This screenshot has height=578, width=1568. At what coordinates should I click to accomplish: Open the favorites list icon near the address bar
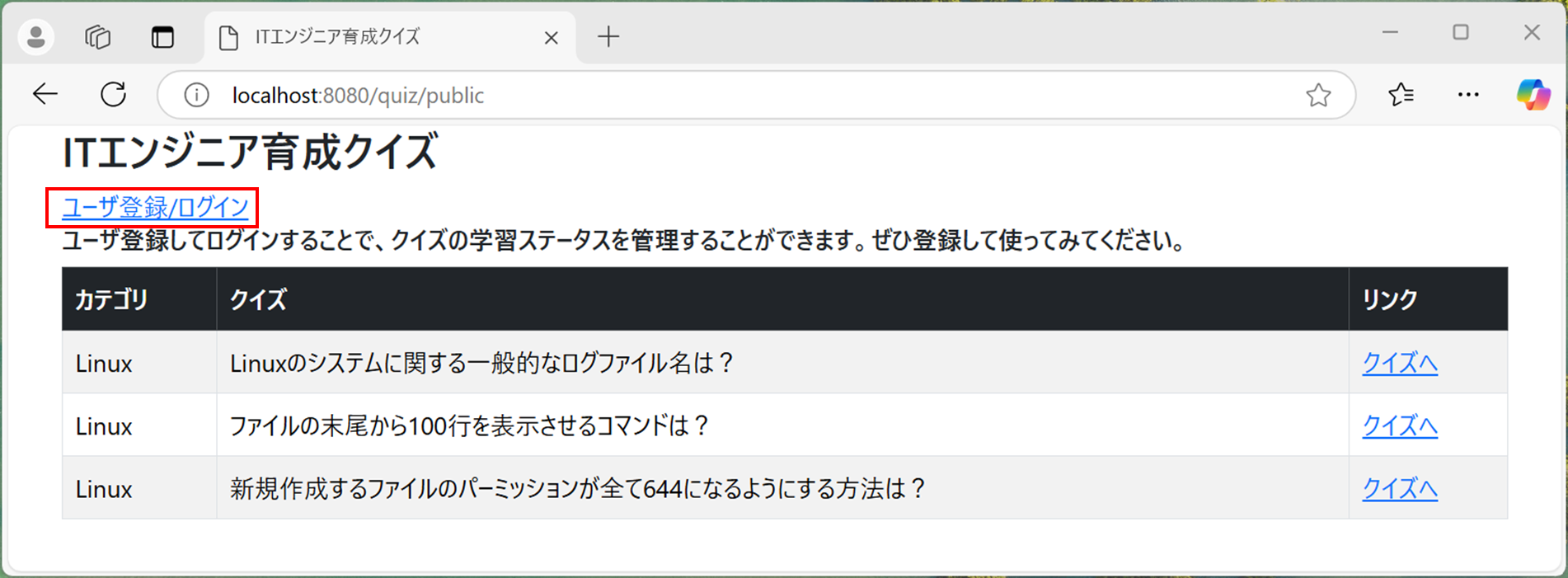pyautogui.click(x=1400, y=94)
